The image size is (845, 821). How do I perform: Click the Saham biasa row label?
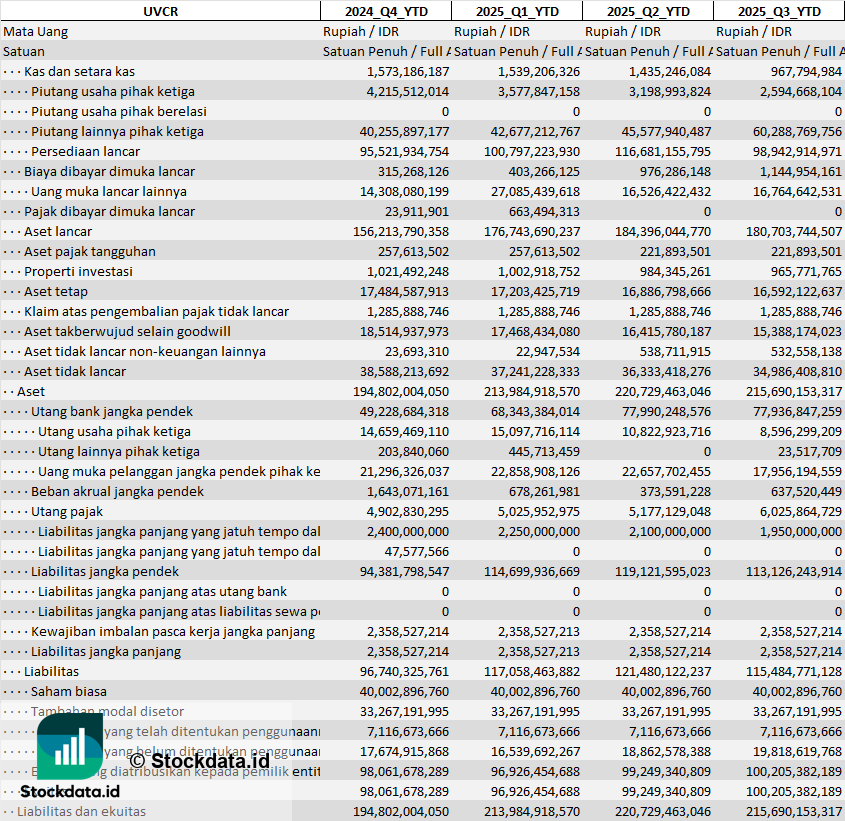(69, 691)
